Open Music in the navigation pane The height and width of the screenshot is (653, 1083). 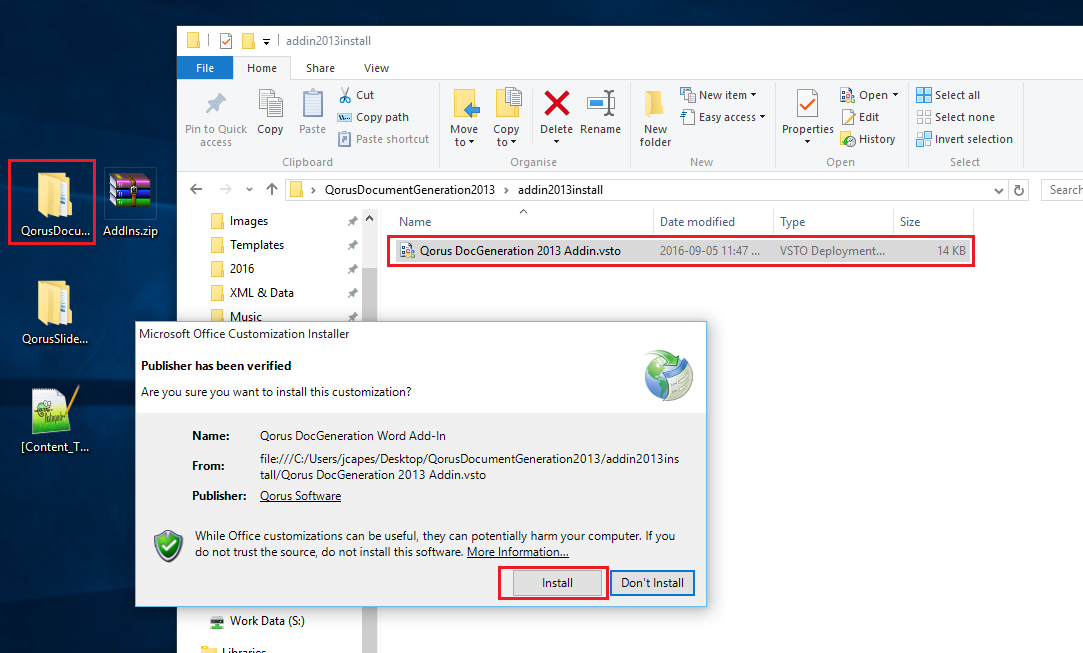click(246, 316)
